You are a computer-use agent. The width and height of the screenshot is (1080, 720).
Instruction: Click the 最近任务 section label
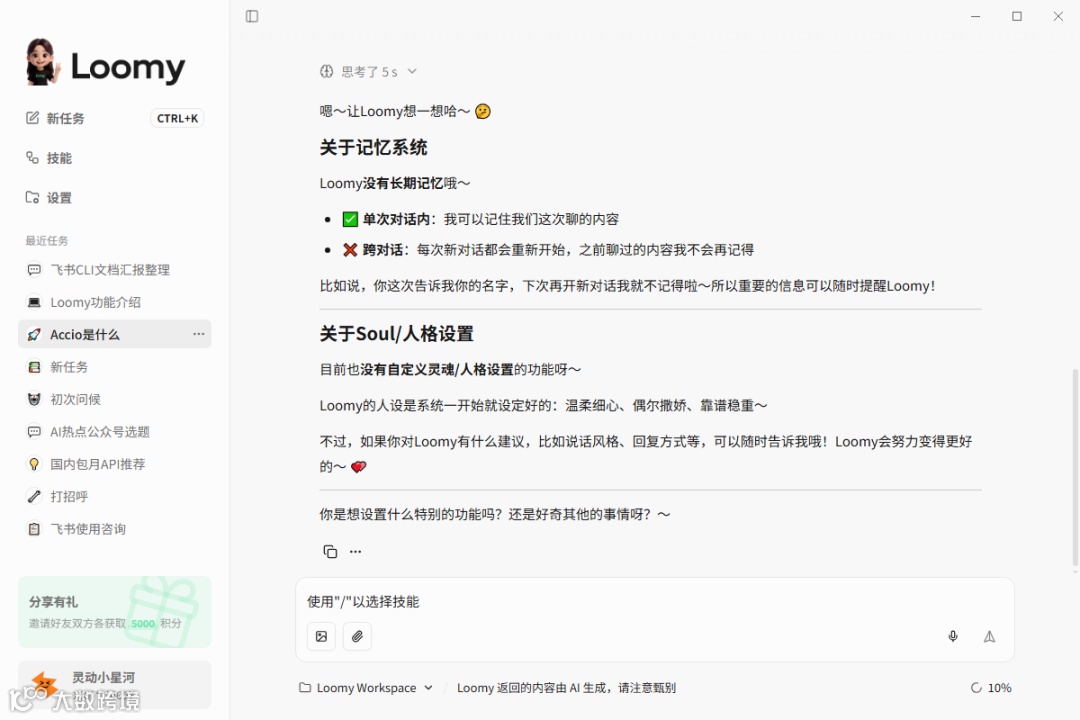pyautogui.click(x=47, y=240)
